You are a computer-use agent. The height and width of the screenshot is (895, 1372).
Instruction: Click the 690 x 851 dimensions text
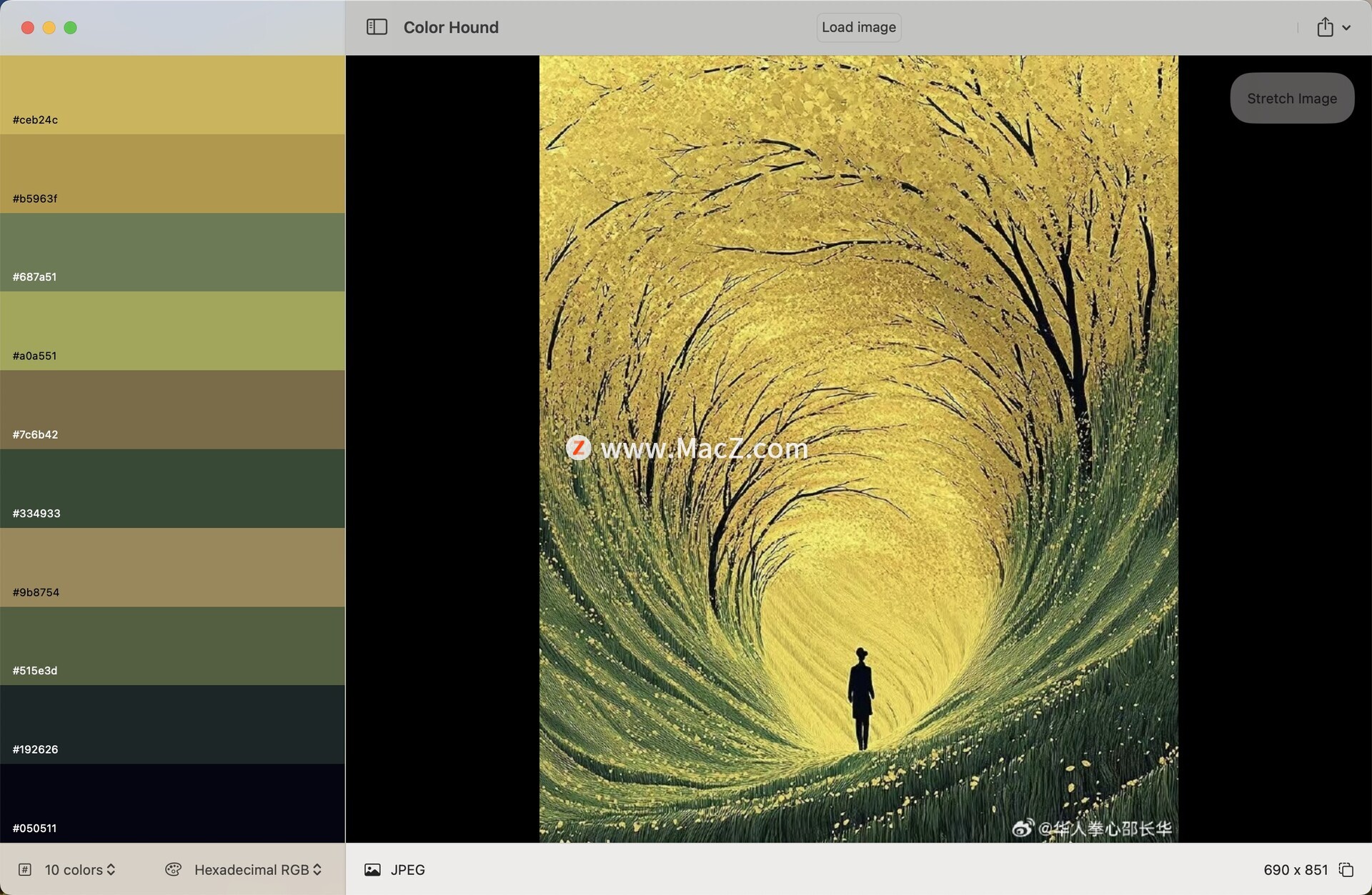pyautogui.click(x=1296, y=869)
